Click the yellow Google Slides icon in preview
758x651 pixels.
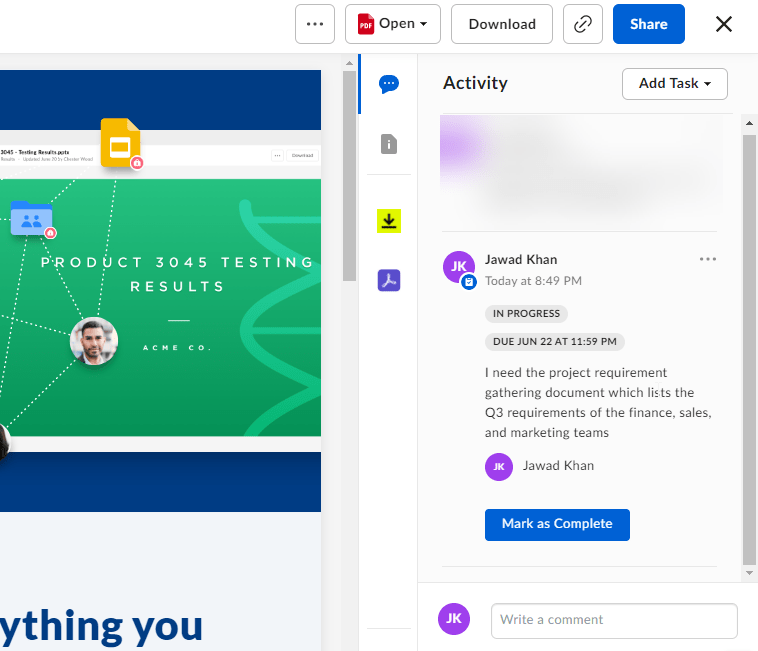[x=121, y=143]
